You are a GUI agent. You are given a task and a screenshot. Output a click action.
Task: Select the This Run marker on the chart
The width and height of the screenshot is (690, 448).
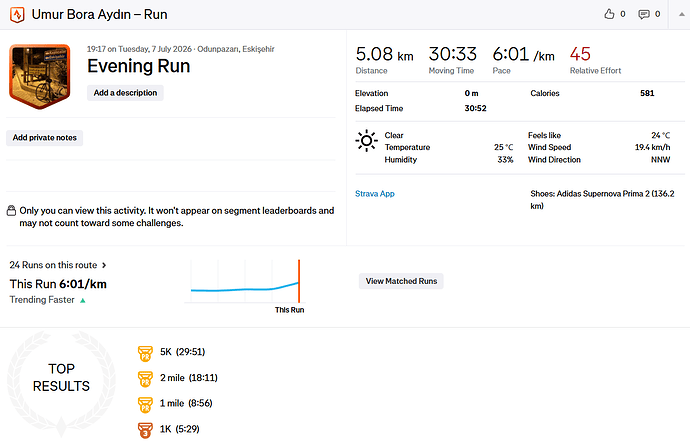[299, 281]
